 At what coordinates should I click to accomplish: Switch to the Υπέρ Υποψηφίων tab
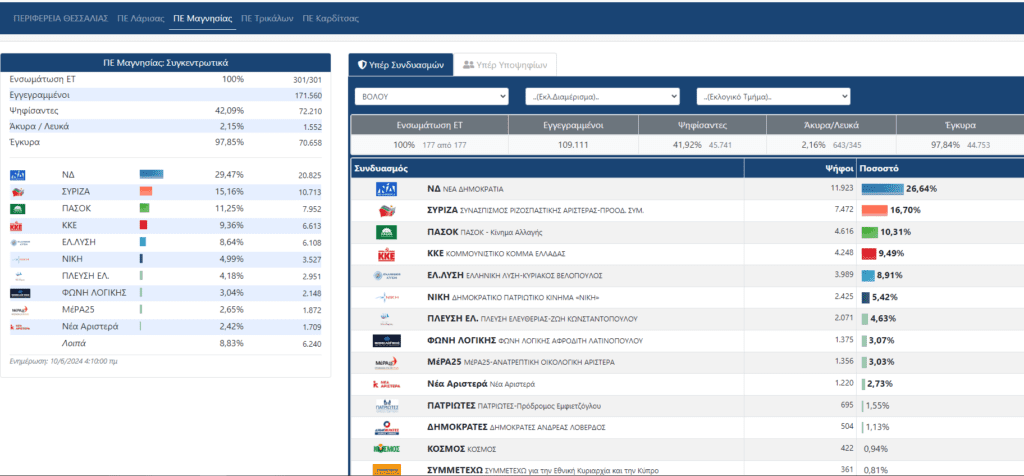(x=504, y=64)
